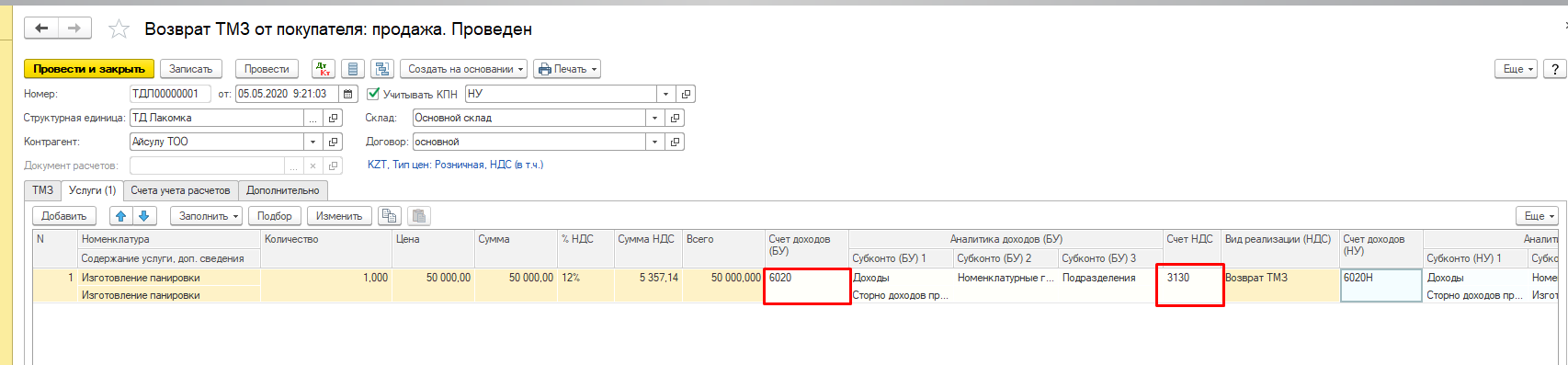Viewport: 1568px width, 365px height.
Task: Expand the Договор dropdown arrow
Action: click(x=654, y=142)
